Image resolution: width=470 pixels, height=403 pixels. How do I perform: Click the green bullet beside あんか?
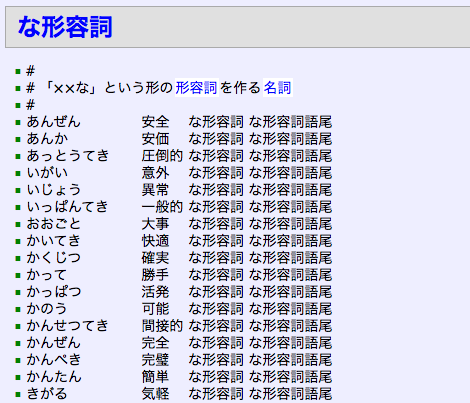18,139
